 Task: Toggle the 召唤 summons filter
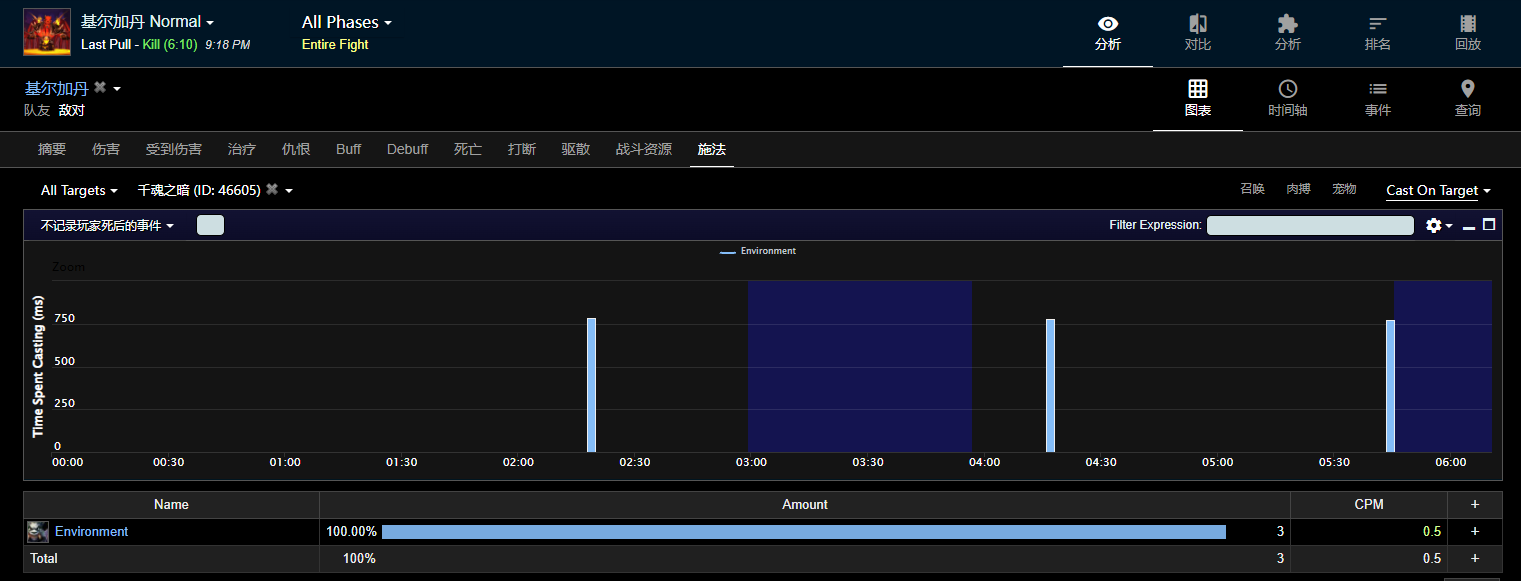click(x=1252, y=189)
